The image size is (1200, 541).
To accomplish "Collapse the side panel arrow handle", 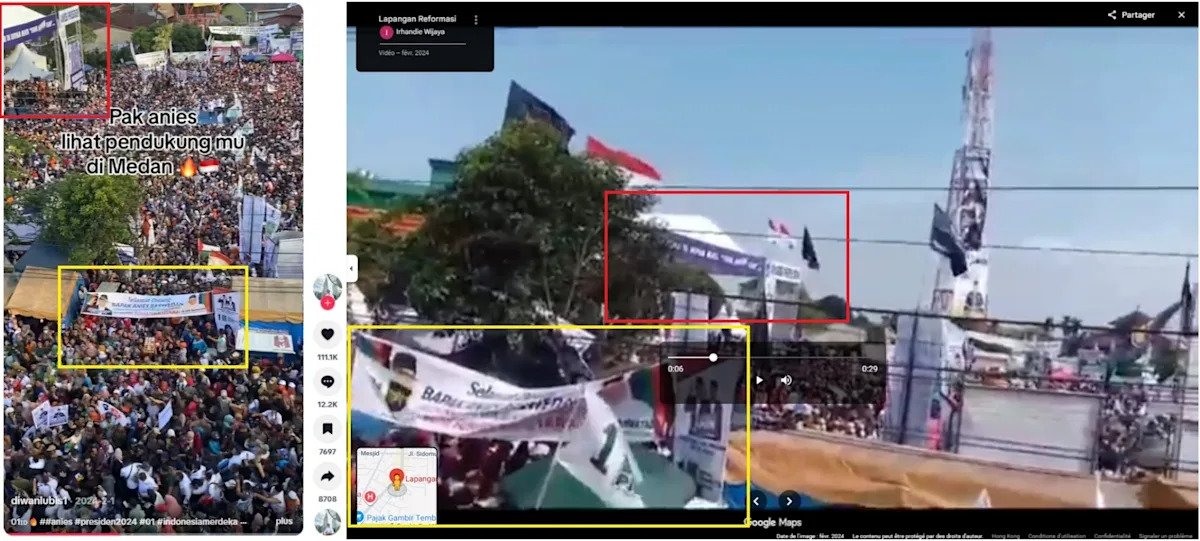I will pos(352,269).
